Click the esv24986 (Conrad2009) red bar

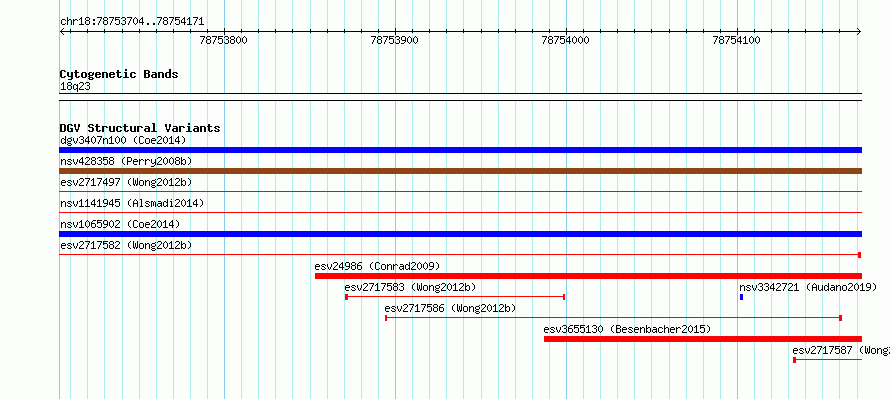pyautogui.click(x=588, y=276)
